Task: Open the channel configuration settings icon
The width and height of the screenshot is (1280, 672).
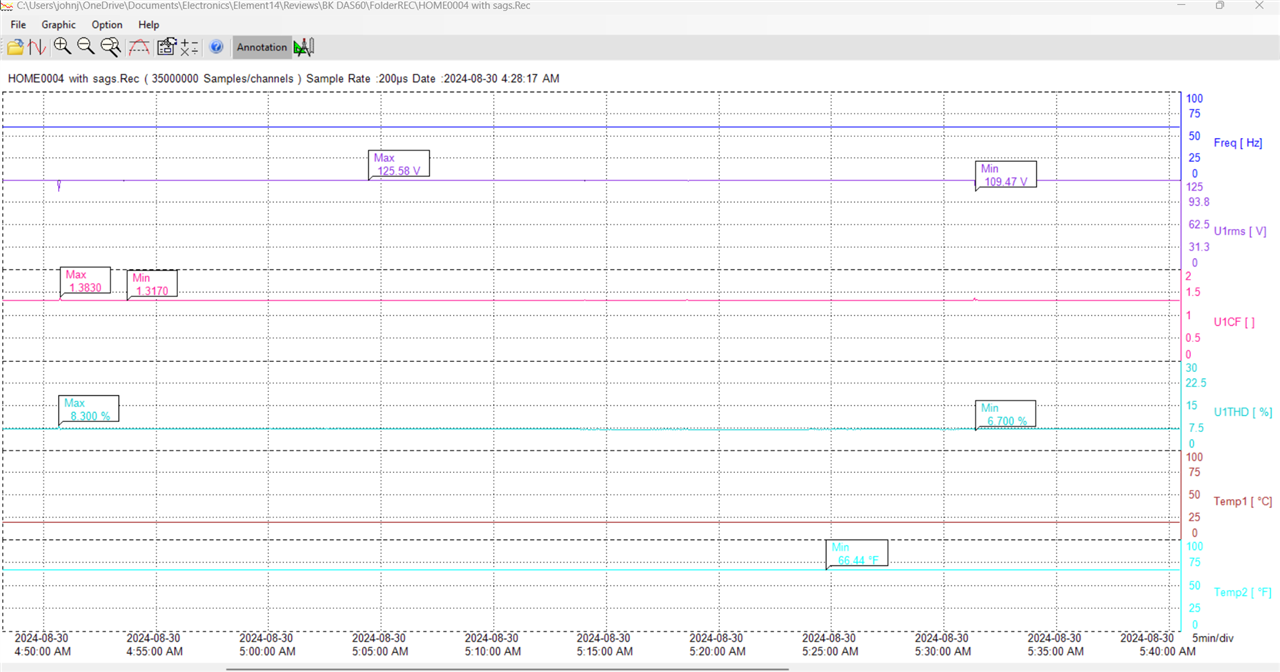Action: [x=166, y=46]
